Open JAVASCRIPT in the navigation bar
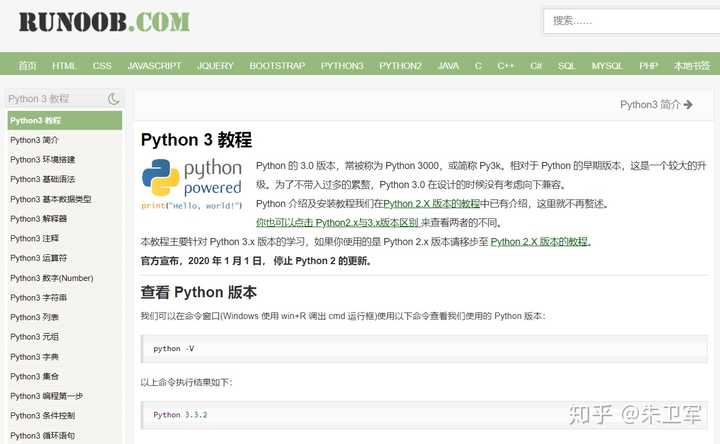This screenshot has height=444, width=720. tap(154, 66)
